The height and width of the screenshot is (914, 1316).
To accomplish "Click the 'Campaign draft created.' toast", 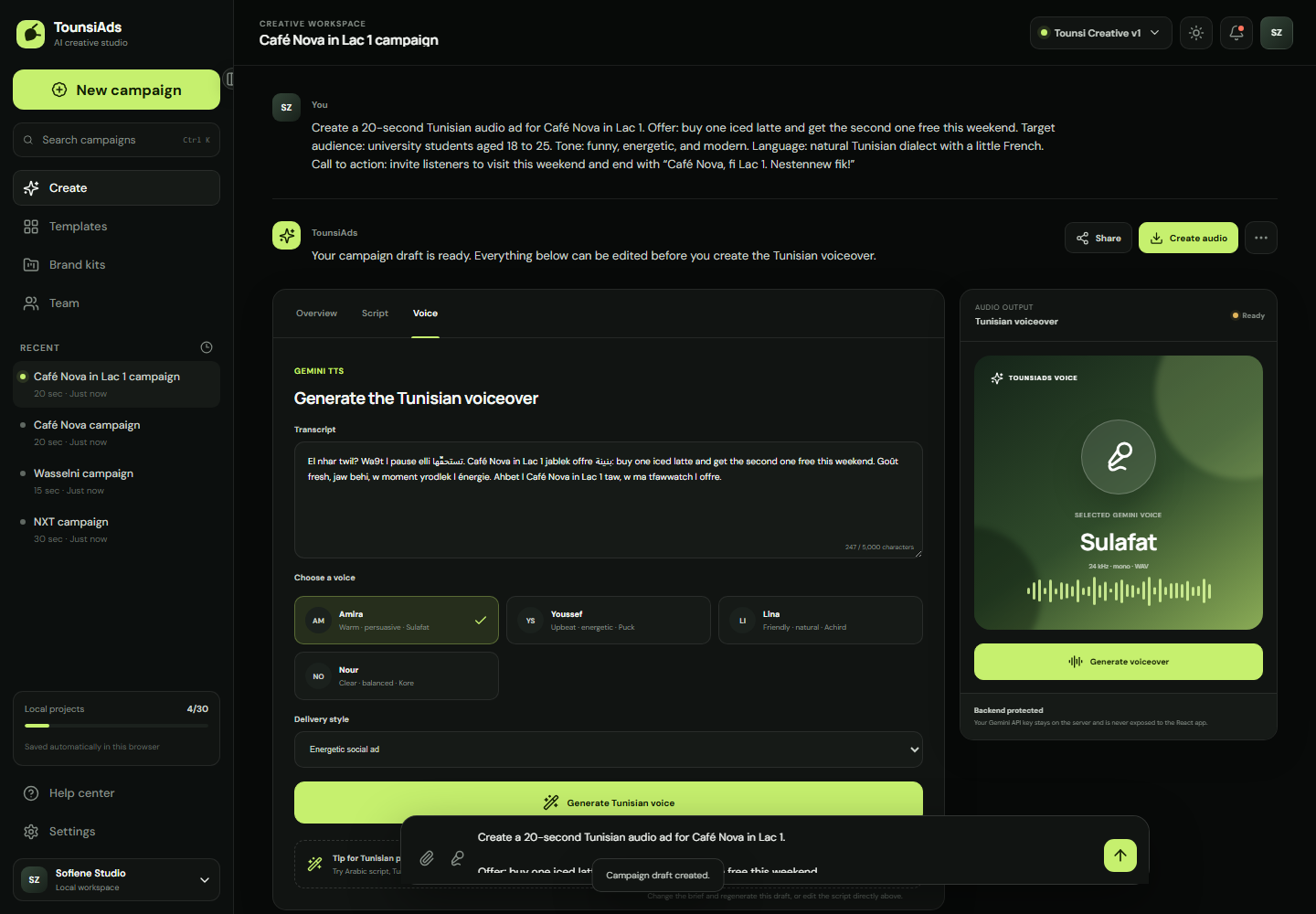I will click(x=658, y=876).
